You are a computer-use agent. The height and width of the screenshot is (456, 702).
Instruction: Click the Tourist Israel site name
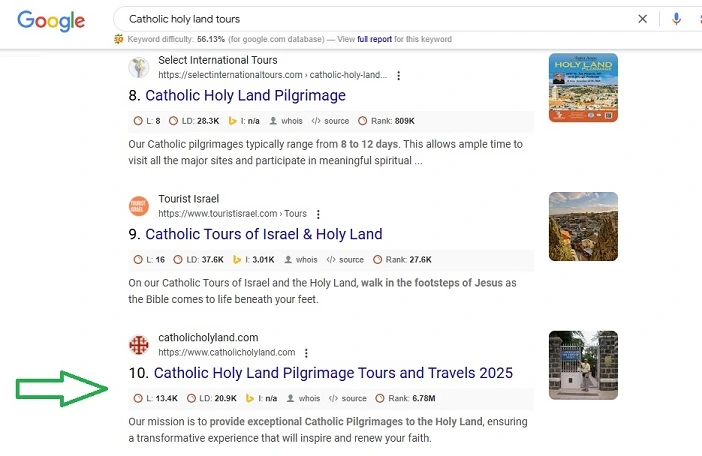click(188, 199)
